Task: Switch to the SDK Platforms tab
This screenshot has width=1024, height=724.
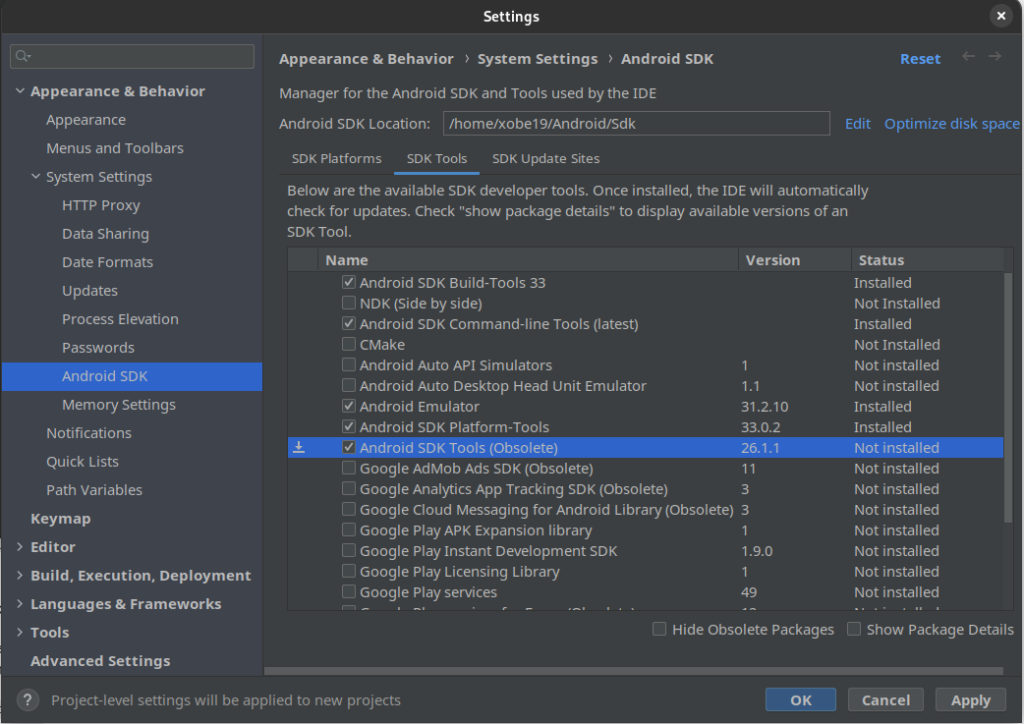Action: [x=336, y=158]
